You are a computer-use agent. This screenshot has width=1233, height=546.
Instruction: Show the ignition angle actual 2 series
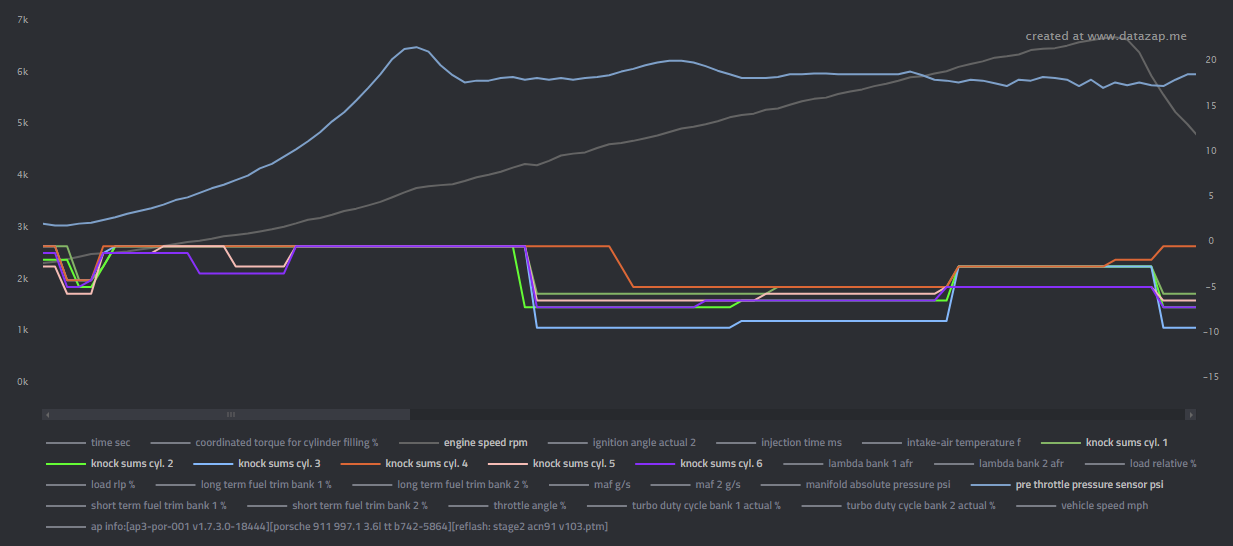[643, 442]
